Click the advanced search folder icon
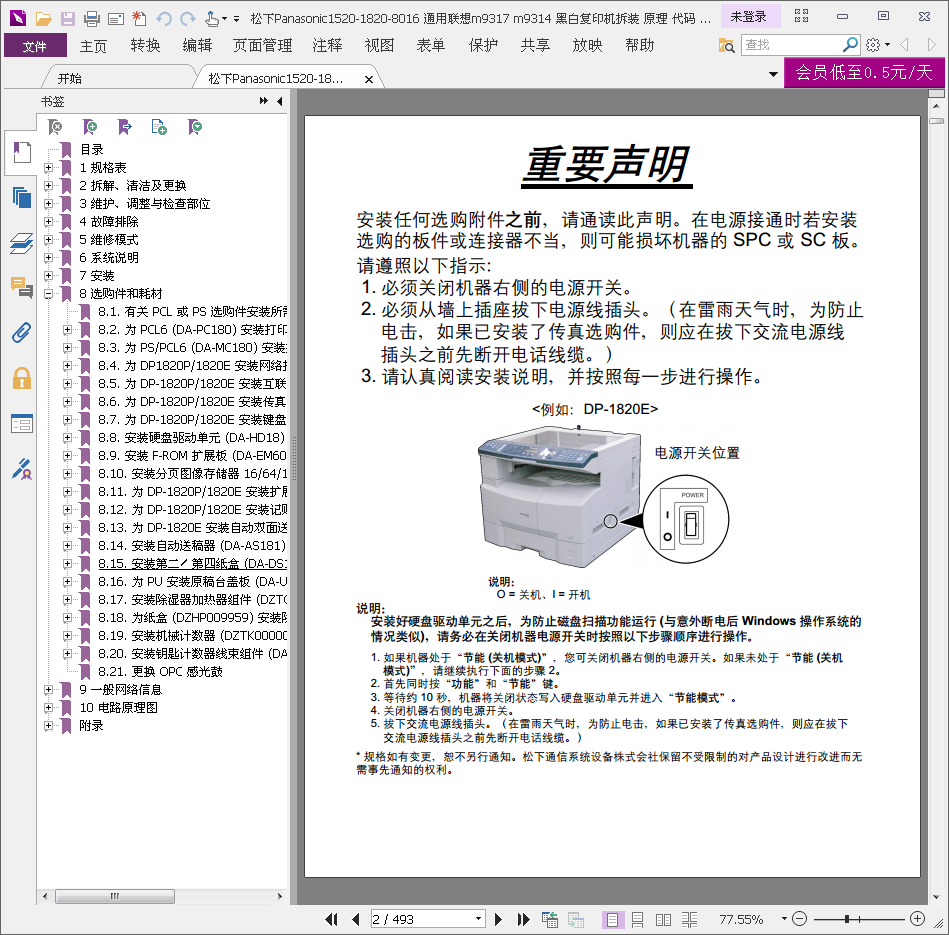The image size is (949, 935). [x=726, y=45]
